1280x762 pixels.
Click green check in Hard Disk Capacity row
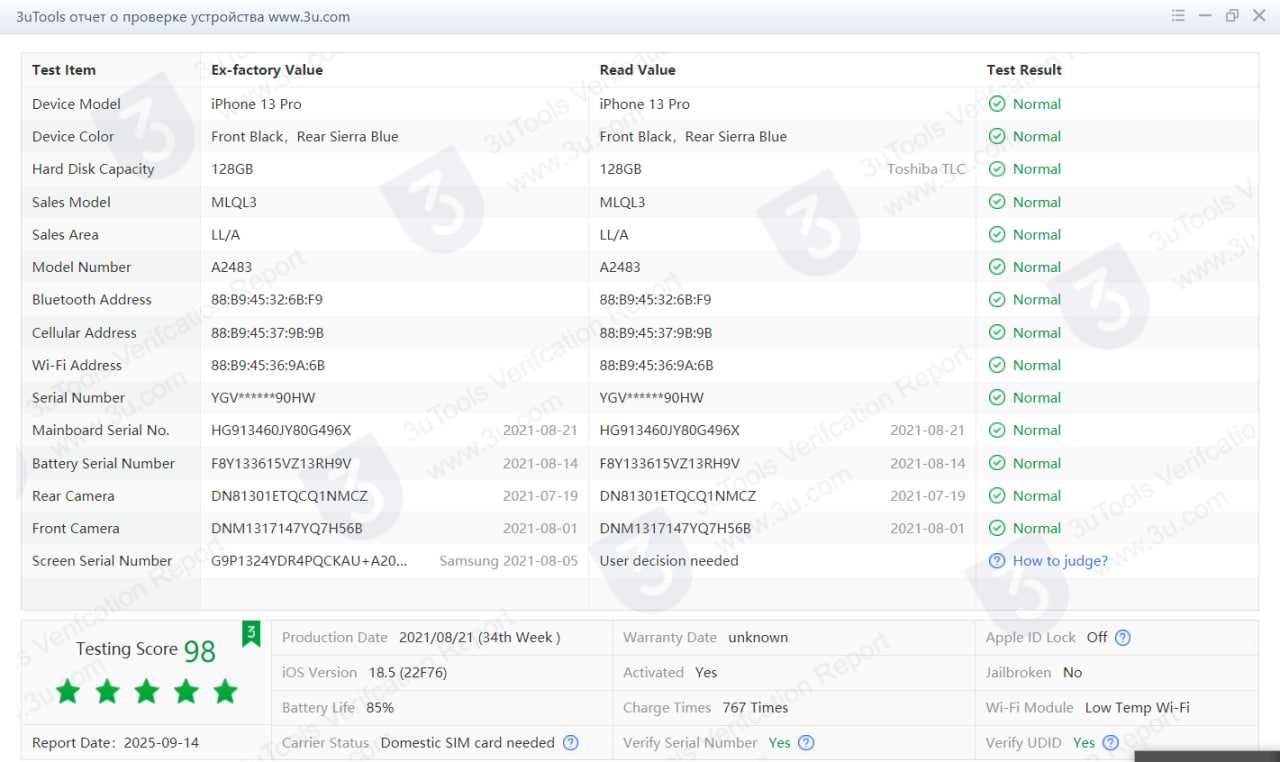click(x=996, y=169)
